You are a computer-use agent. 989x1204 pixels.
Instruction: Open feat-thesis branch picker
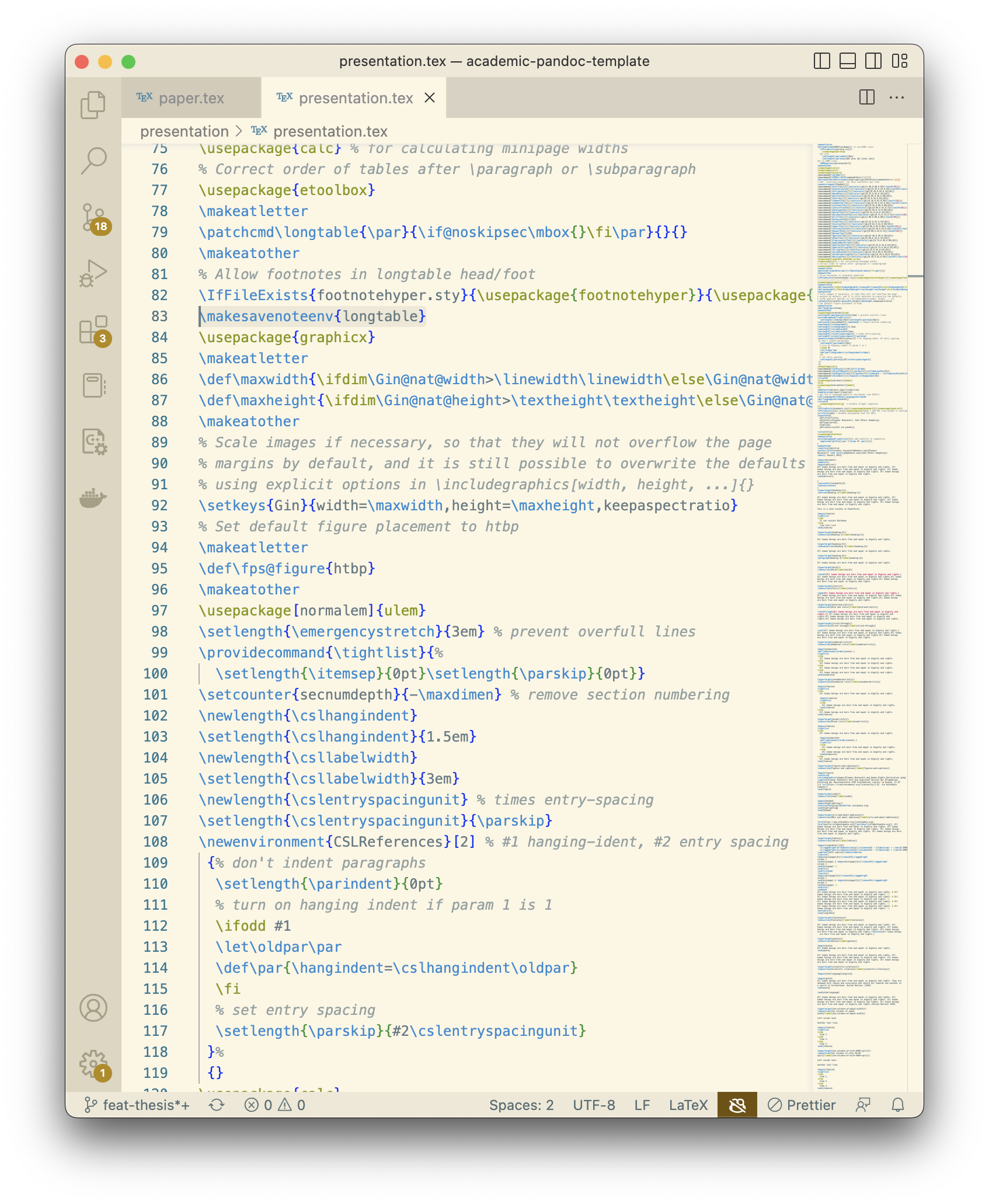pyautogui.click(x=138, y=1105)
